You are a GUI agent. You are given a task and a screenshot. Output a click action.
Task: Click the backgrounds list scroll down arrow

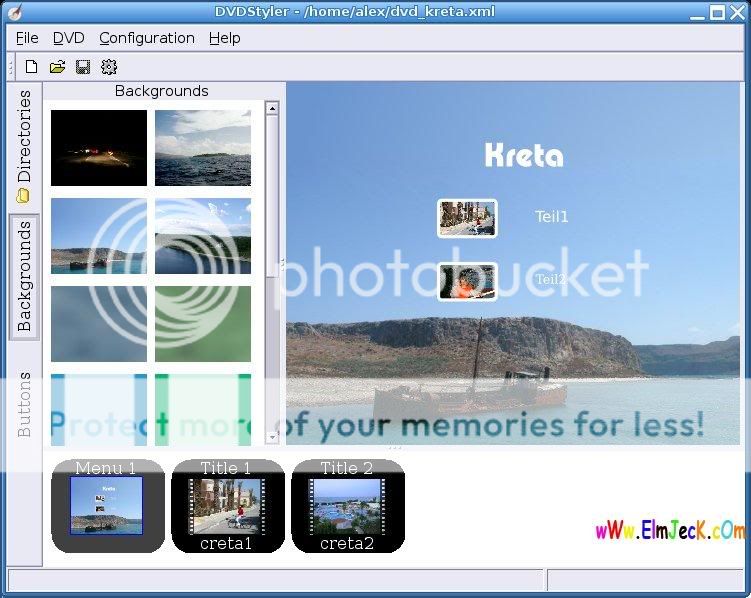(272, 437)
